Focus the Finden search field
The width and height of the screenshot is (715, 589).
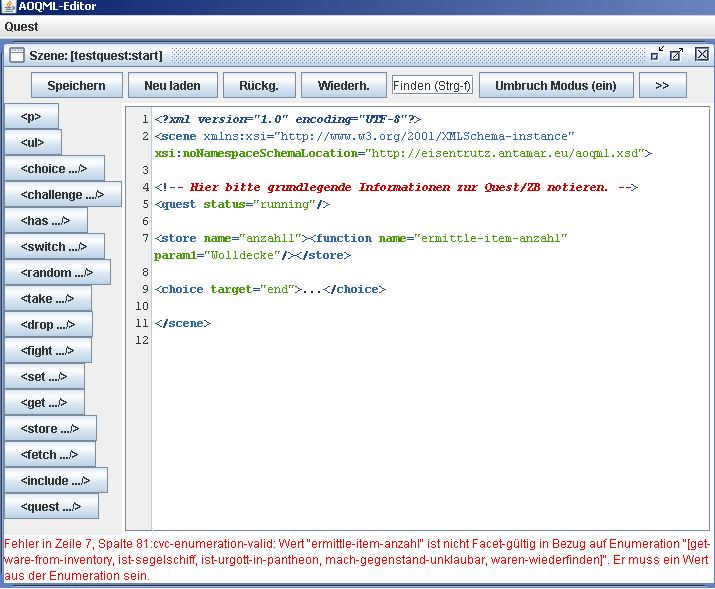[x=432, y=85]
